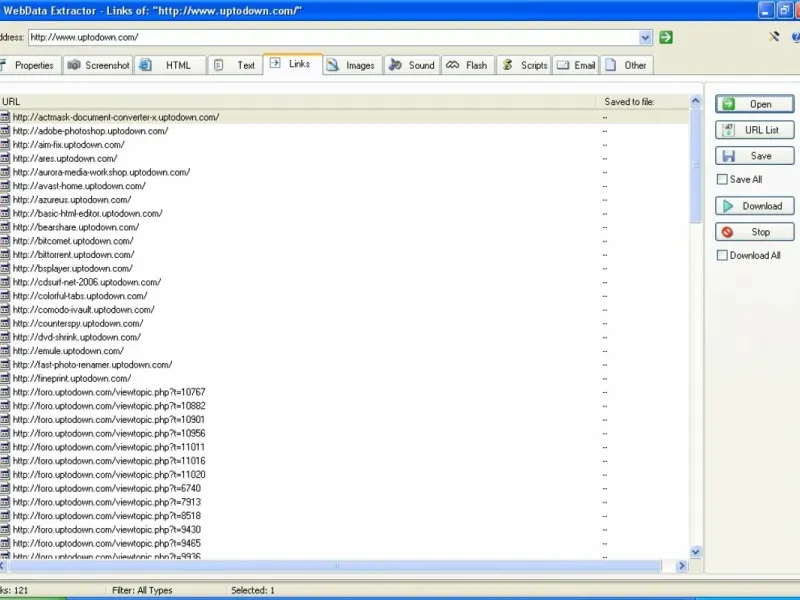The width and height of the screenshot is (800, 600).
Task: Select the viewtopic.php?t=7913 link
Action: [107, 502]
